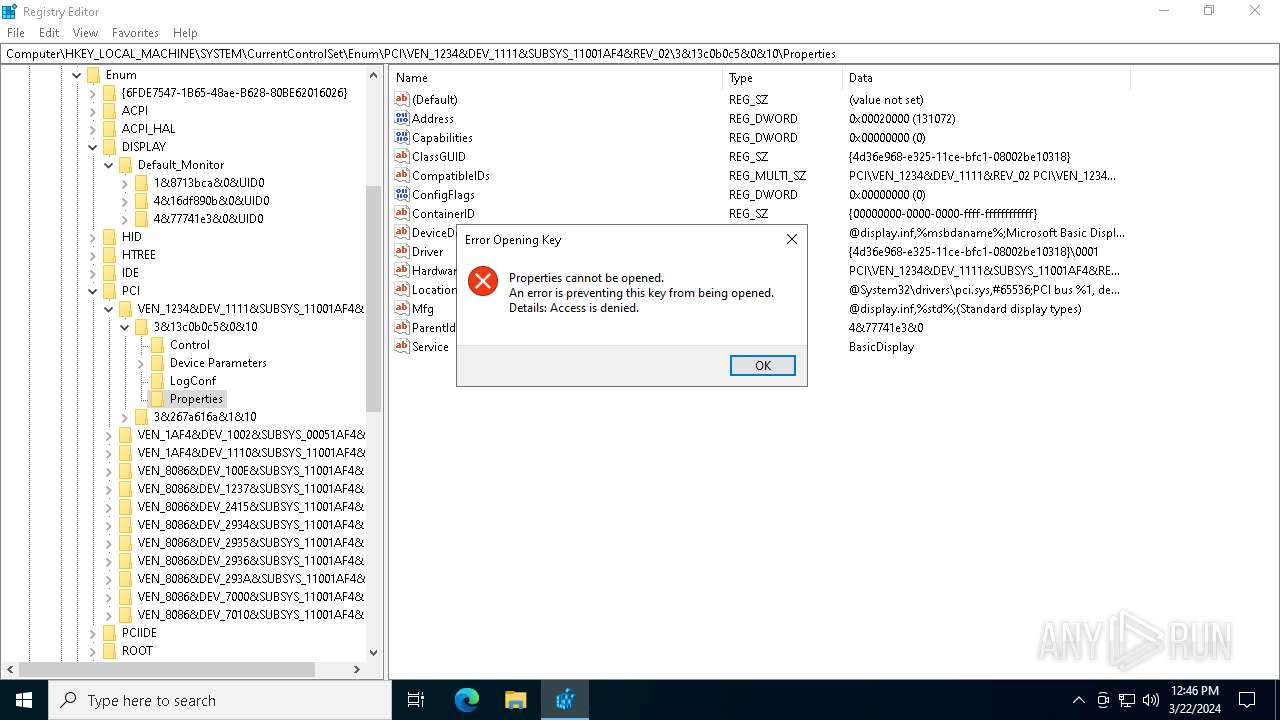
Task: Click the (Default) value string icon
Action: click(x=402, y=99)
